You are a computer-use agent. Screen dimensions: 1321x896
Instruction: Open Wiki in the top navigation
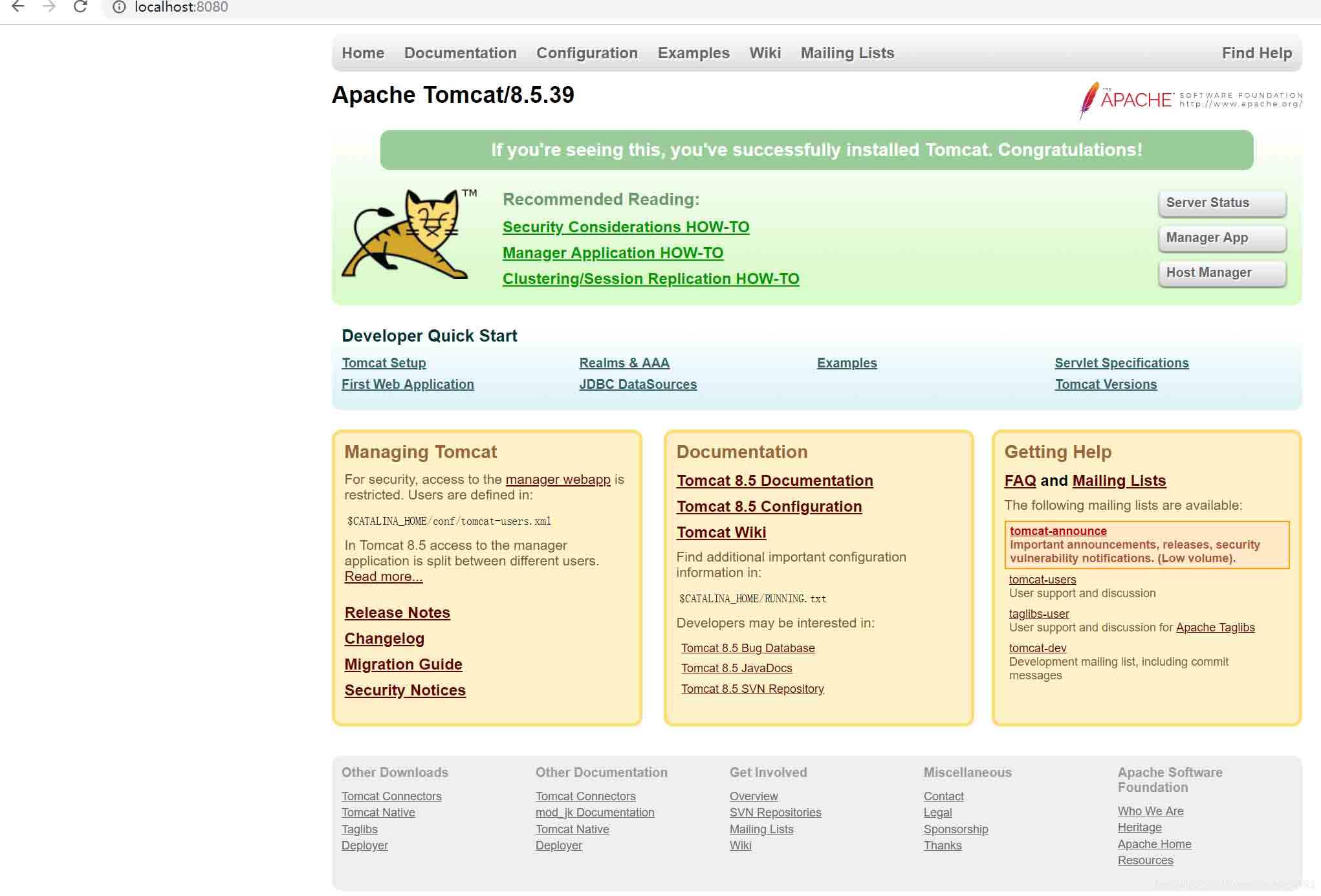765,53
